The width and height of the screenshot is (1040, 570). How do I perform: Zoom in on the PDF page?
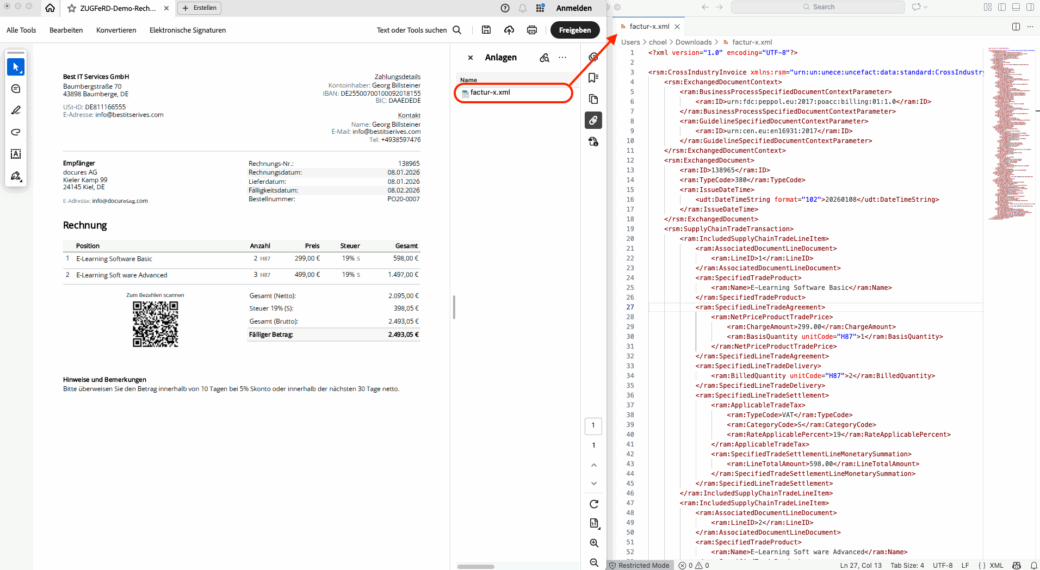[x=594, y=543]
